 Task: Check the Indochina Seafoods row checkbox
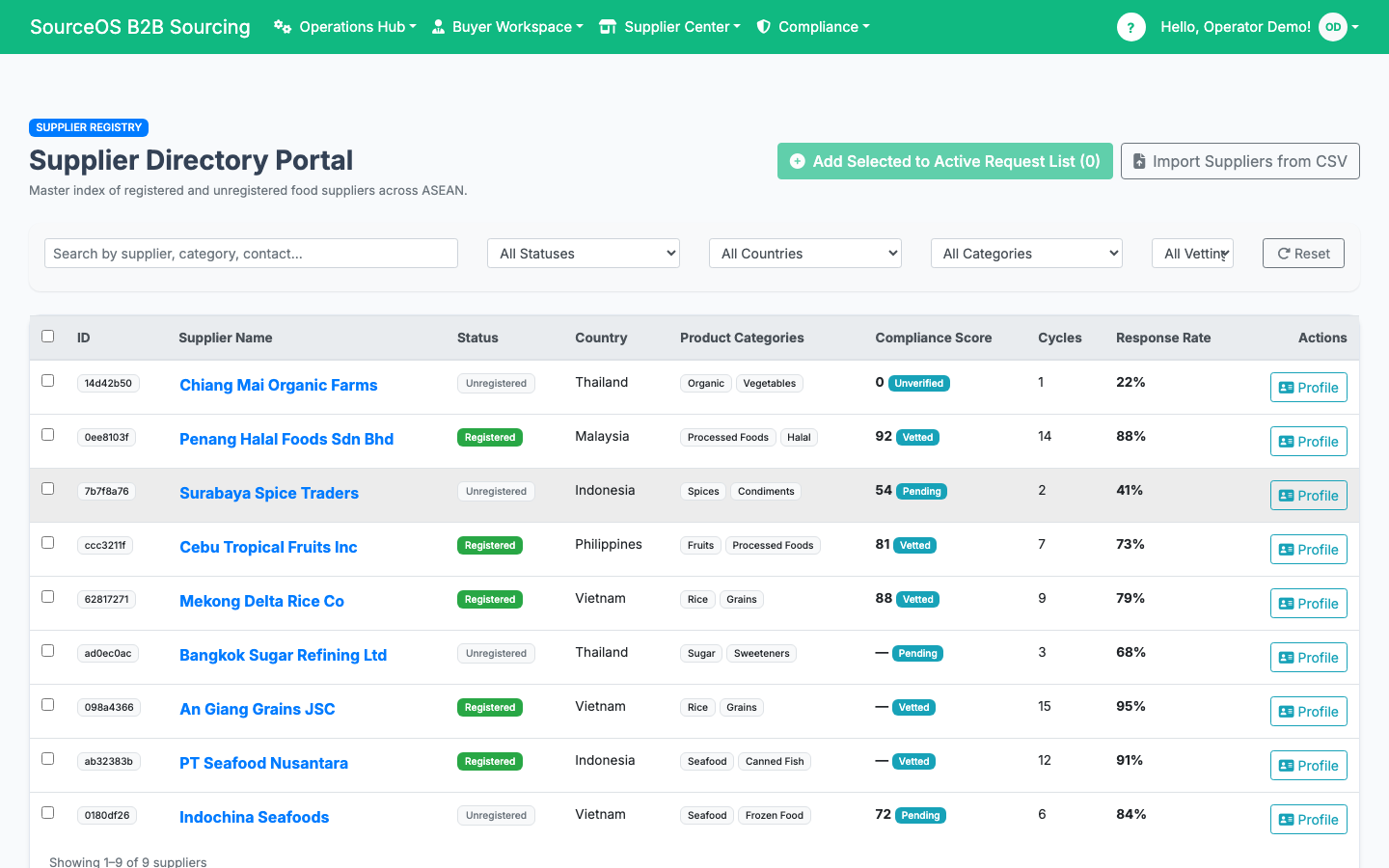pos(47,813)
